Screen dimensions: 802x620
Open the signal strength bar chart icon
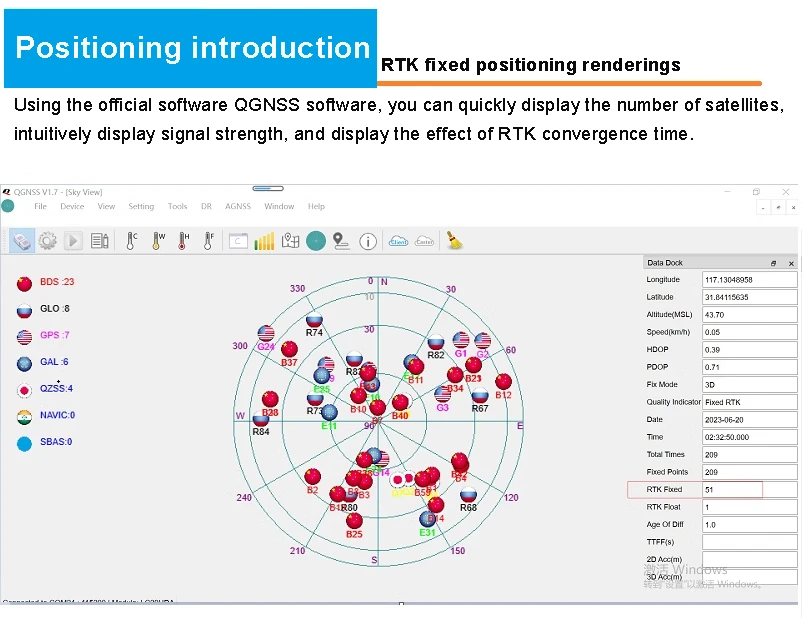click(264, 241)
